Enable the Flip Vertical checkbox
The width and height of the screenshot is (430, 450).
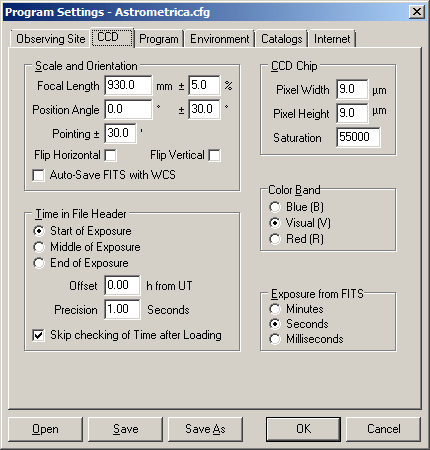[x=214, y=155]
